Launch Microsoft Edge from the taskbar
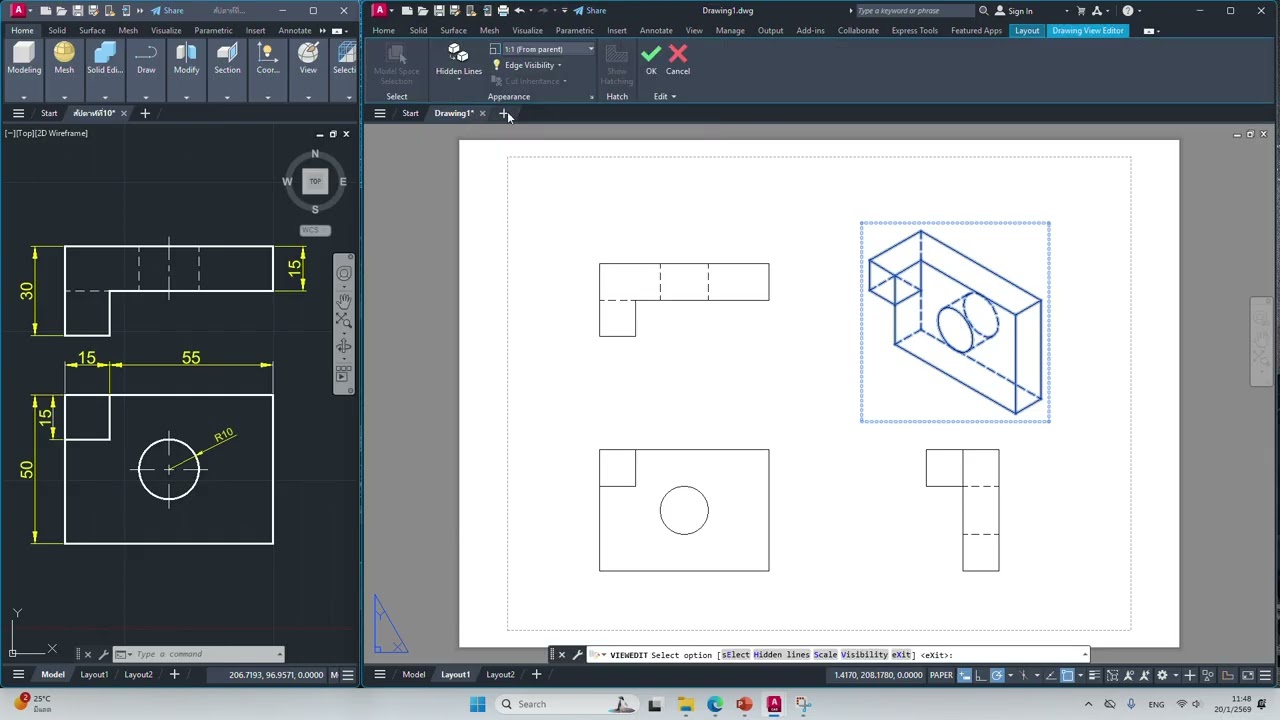 (x=715, y=704)
